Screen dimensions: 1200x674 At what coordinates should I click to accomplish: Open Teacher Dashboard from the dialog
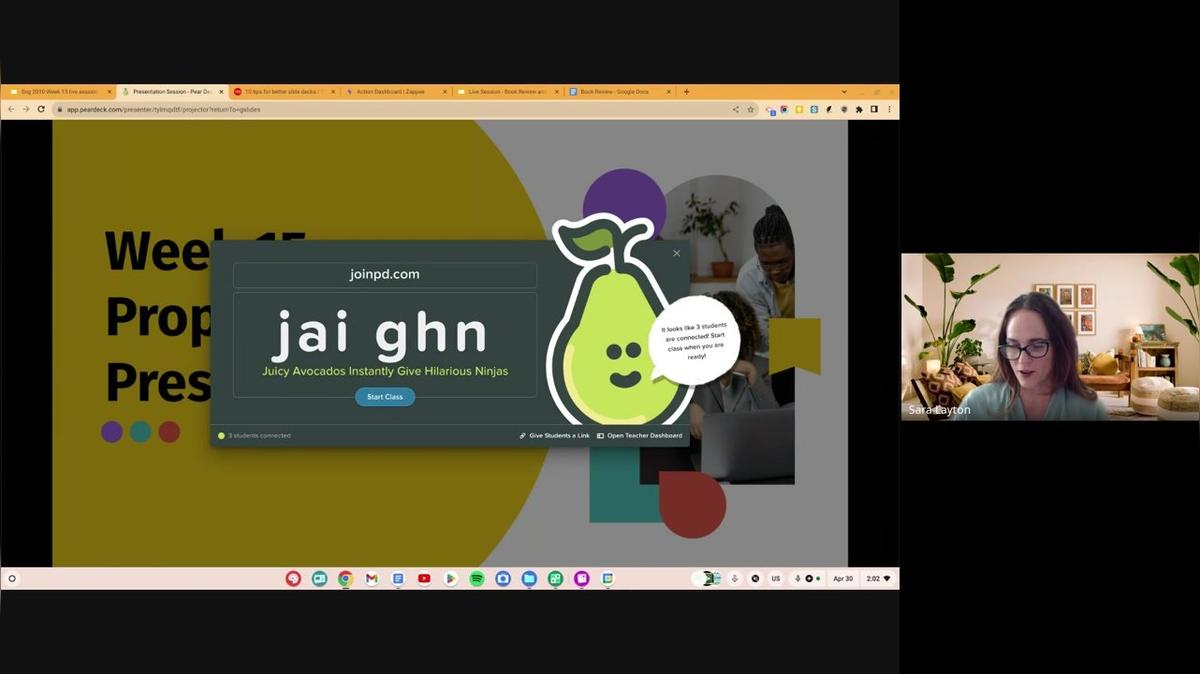(x=640, y=436)
